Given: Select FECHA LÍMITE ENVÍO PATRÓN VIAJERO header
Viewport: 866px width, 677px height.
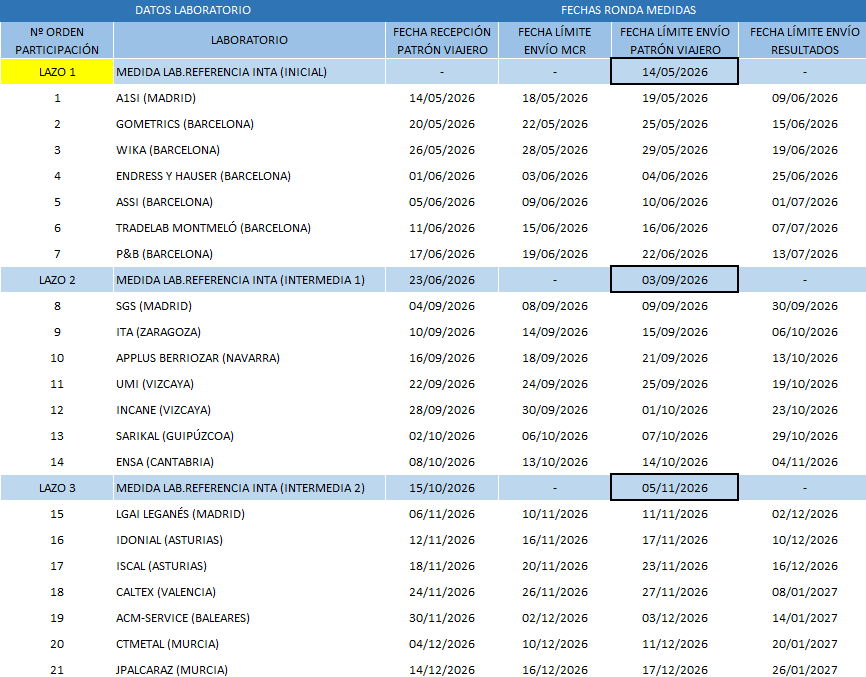Looking at the screenshot, I should click(674, 40).
